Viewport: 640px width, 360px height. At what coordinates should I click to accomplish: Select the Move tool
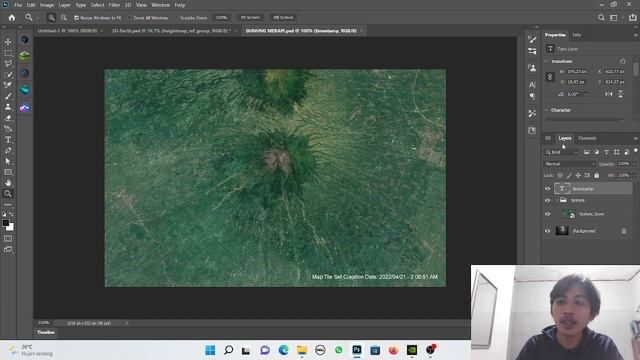[x=8, y=42]
